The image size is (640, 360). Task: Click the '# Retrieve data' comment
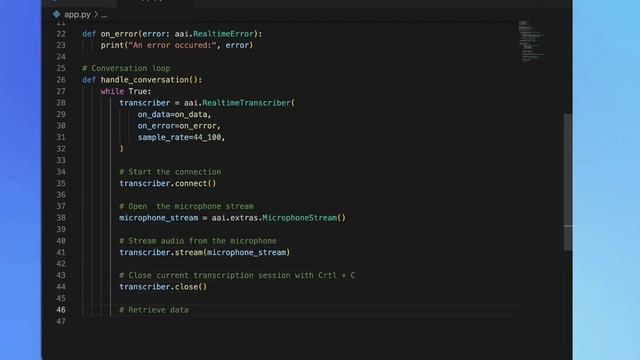point(154,310)
